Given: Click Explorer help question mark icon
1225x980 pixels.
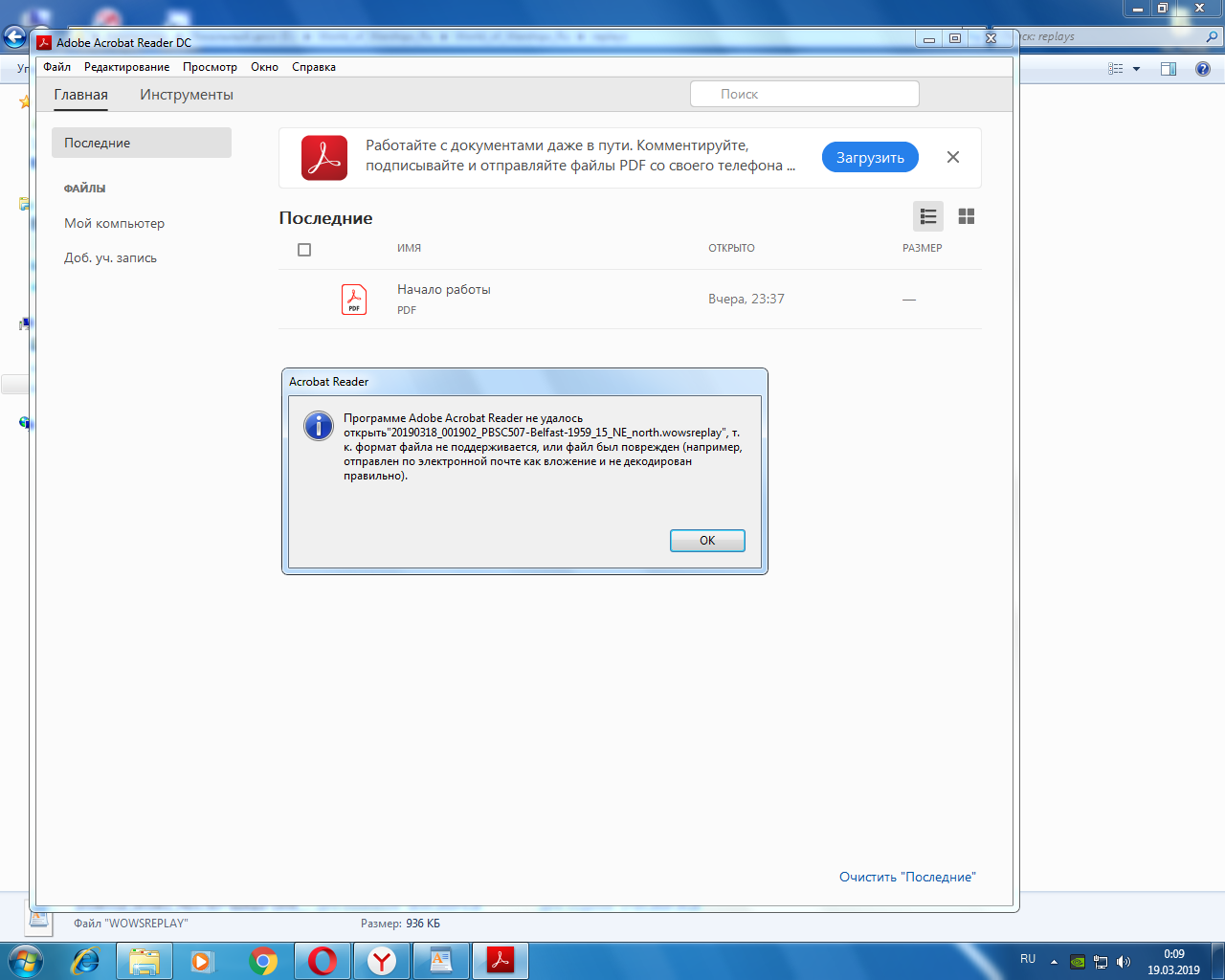Looking at the screenshot, I should (1203, 69).
